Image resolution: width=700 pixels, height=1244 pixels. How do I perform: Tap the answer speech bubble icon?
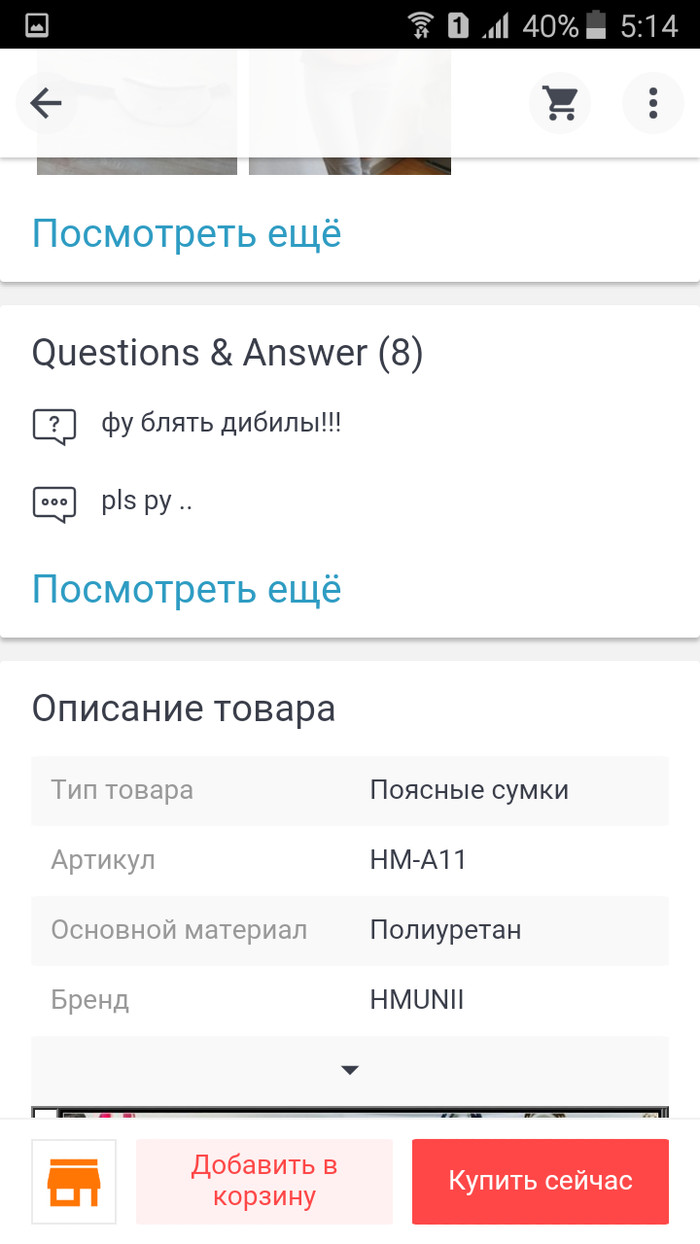coord(54,504)
